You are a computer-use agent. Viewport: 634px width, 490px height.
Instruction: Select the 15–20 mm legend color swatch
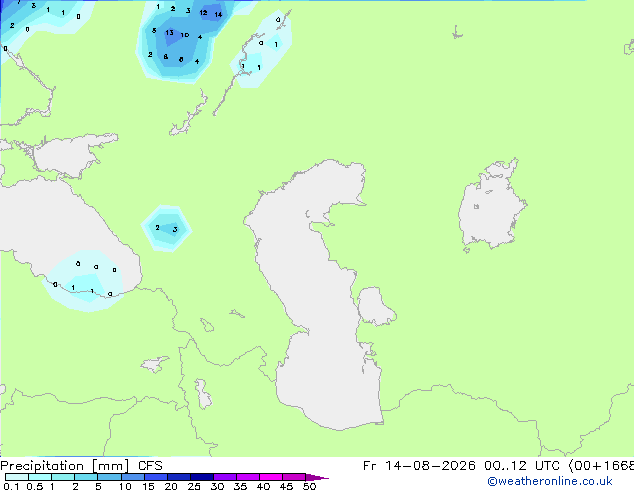pos(156,477)
